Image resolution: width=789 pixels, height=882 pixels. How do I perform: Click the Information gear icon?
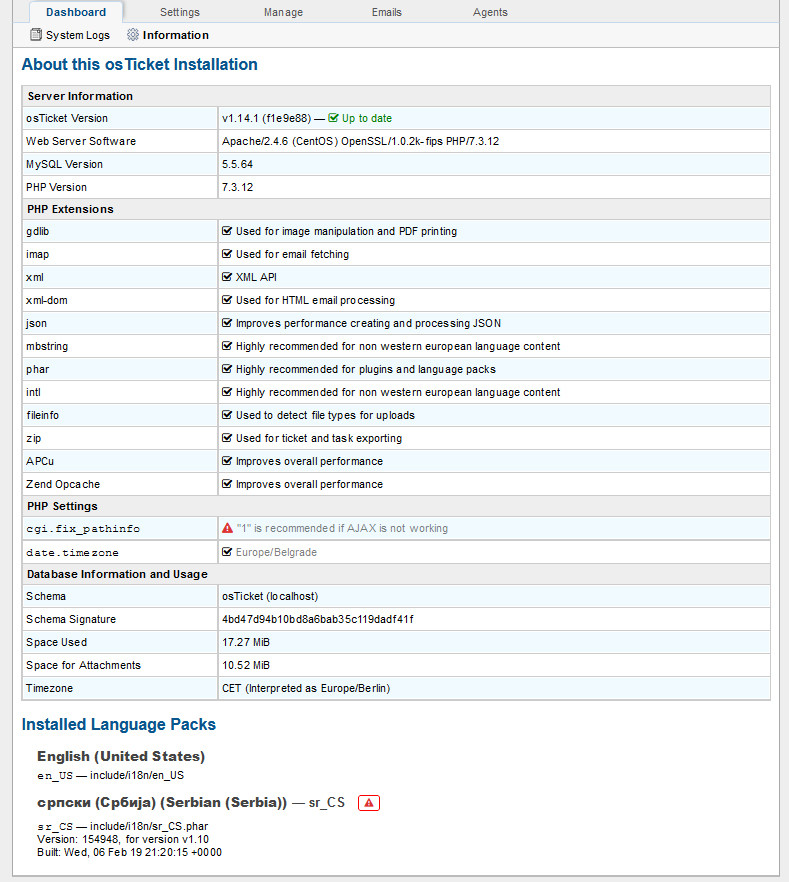[133, 35]
